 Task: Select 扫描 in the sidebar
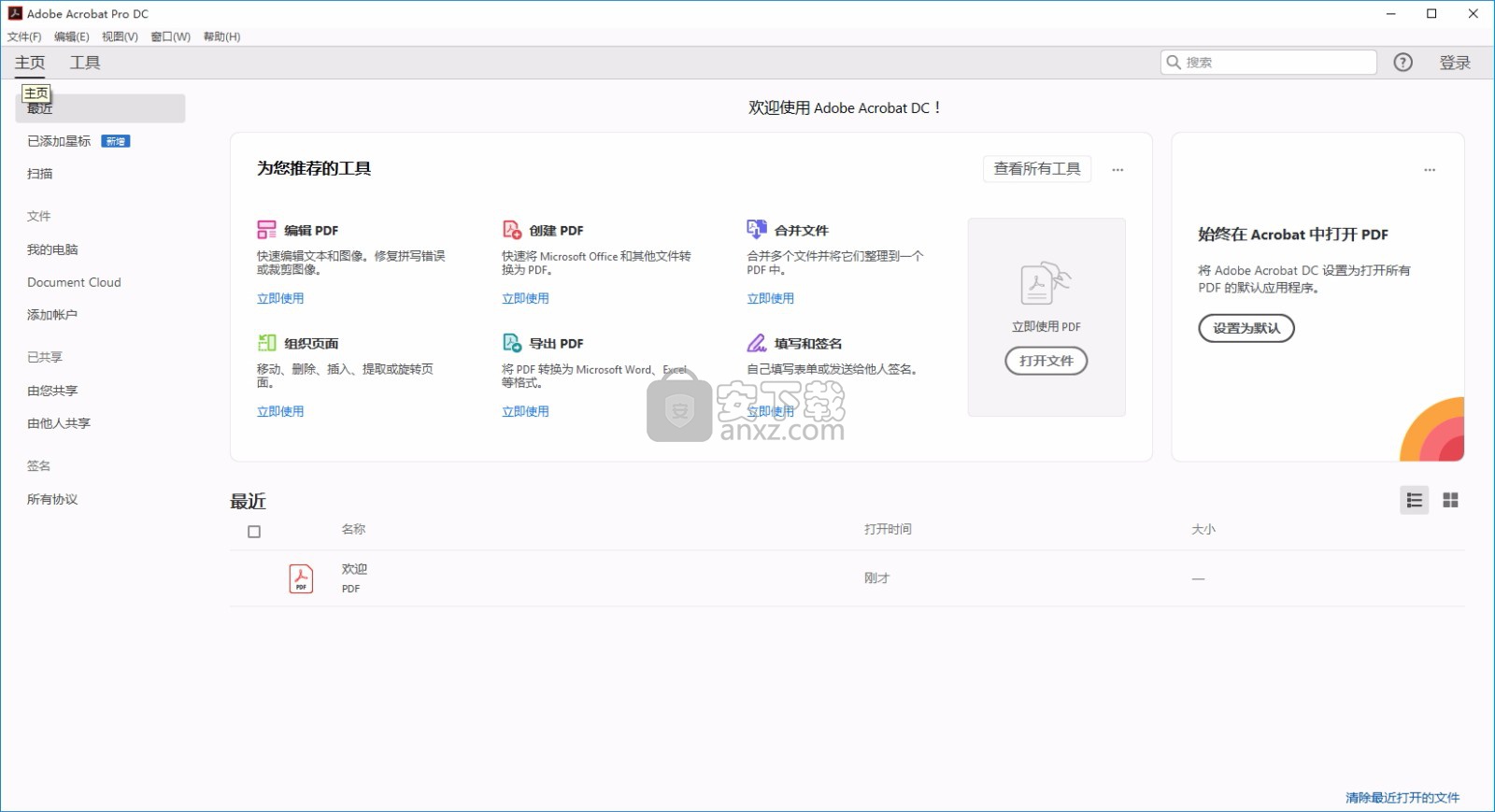(40, 174)
